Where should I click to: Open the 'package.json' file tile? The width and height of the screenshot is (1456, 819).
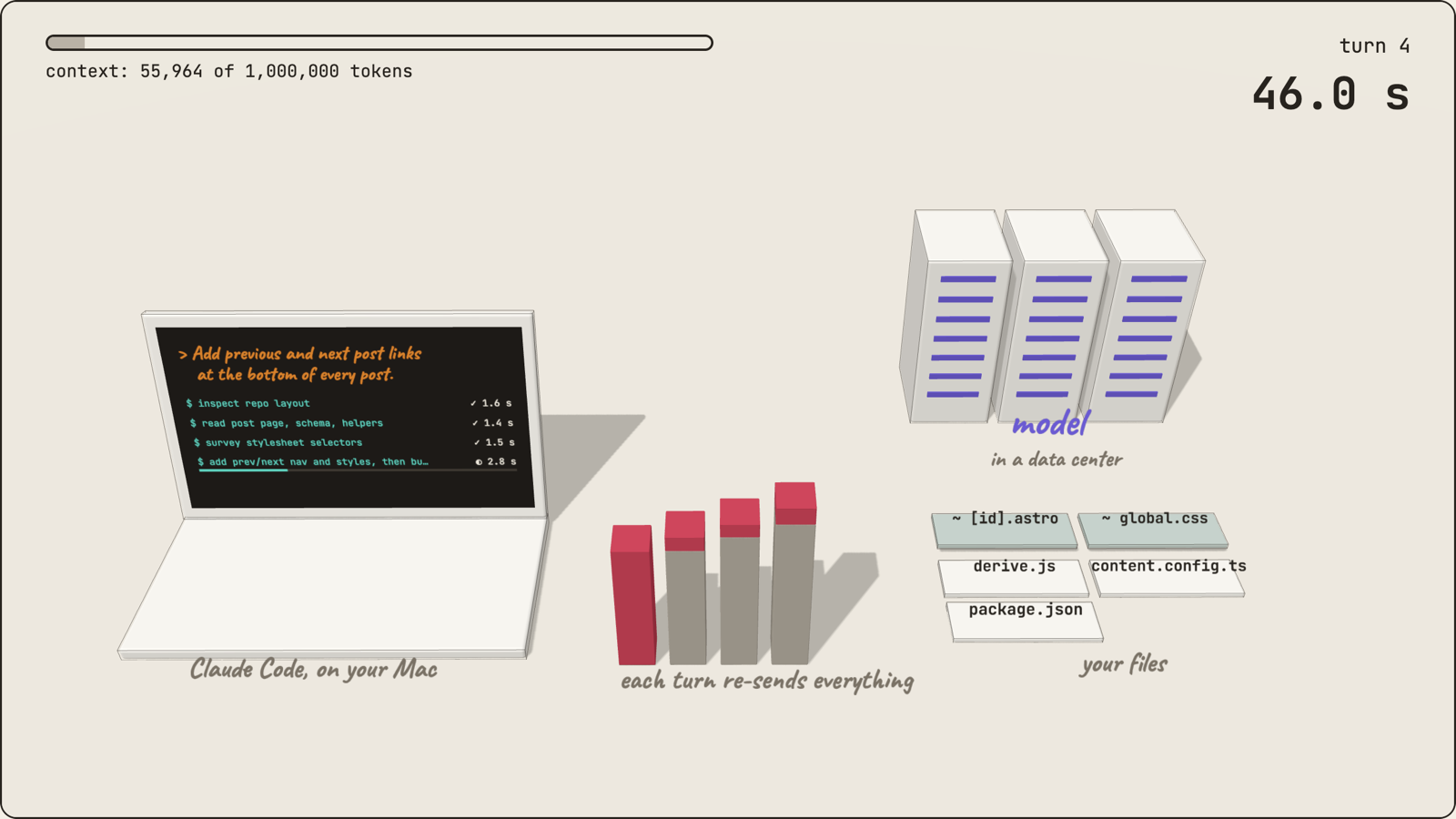click(x=1025, y=622)
